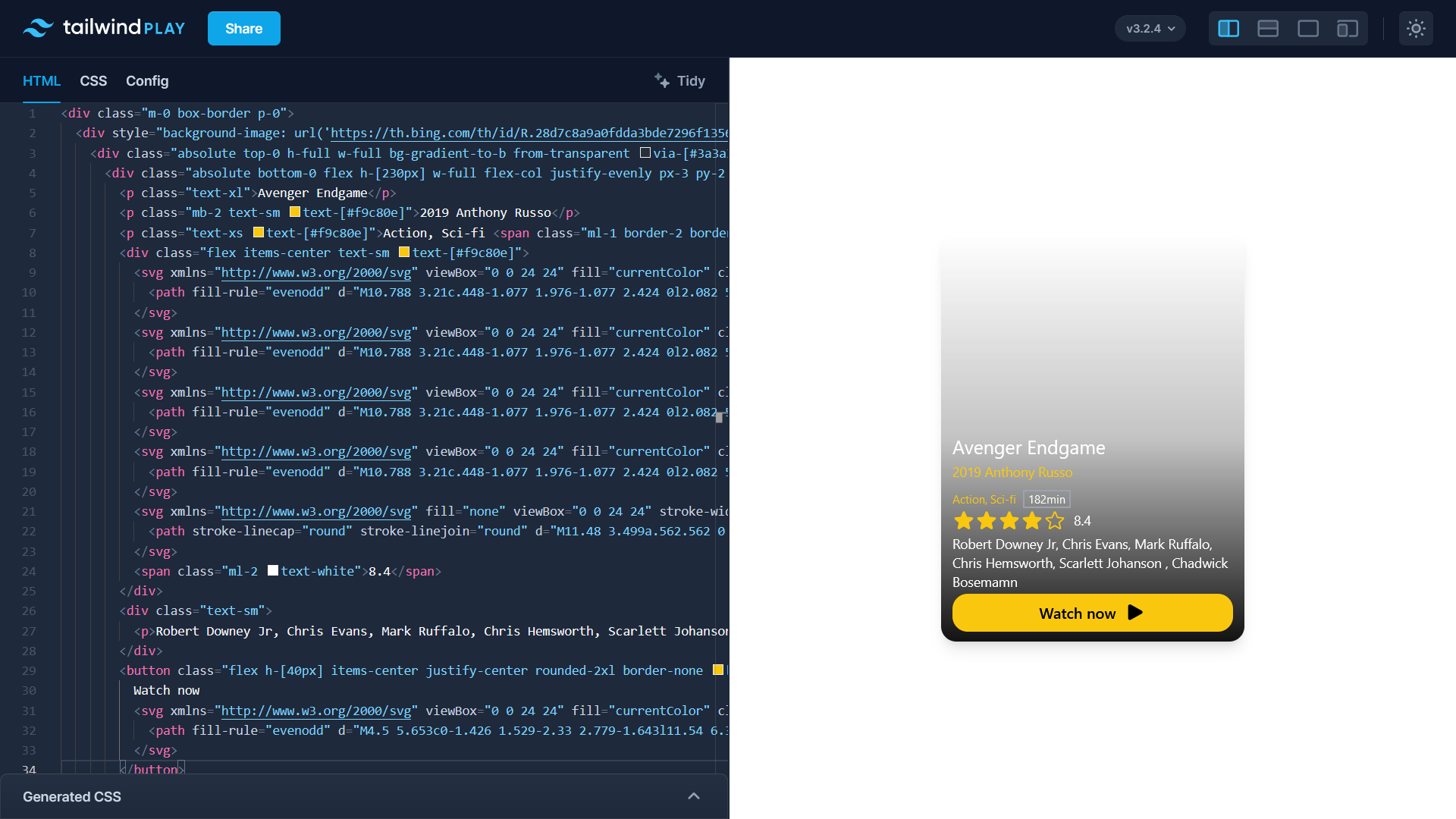The image size is (1456, 819).
Task: Select the horizontal split layout
Action: click(x=1268, y=28)
